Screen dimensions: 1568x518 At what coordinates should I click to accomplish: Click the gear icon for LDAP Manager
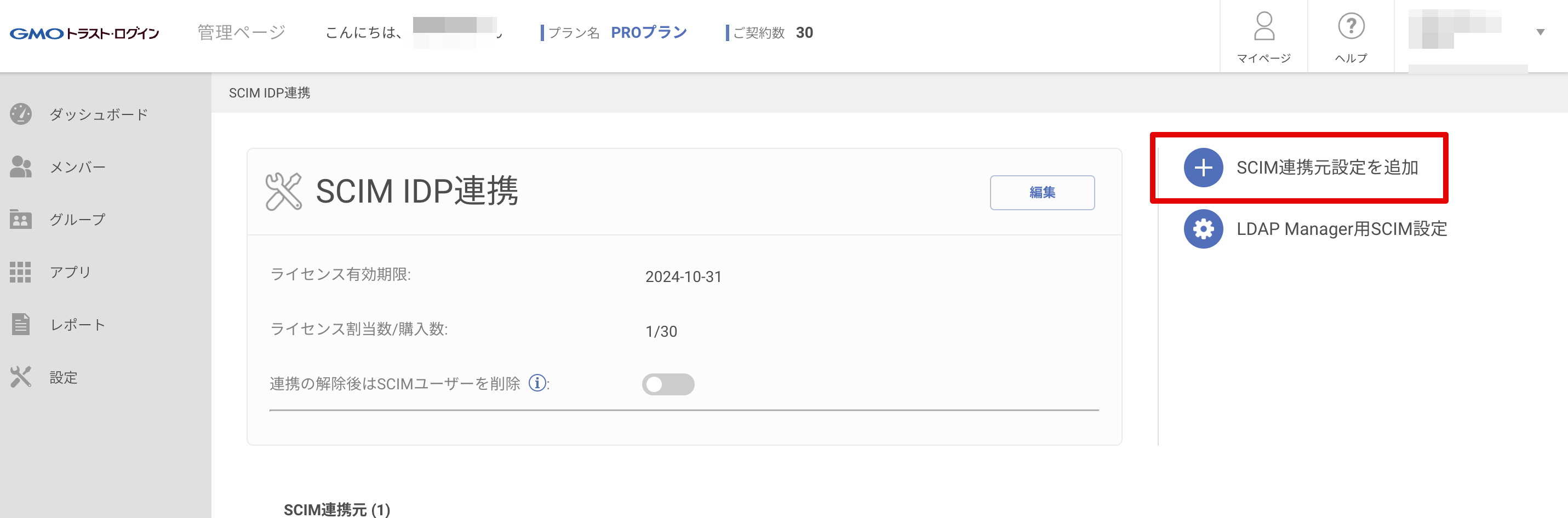(1203, 229)
